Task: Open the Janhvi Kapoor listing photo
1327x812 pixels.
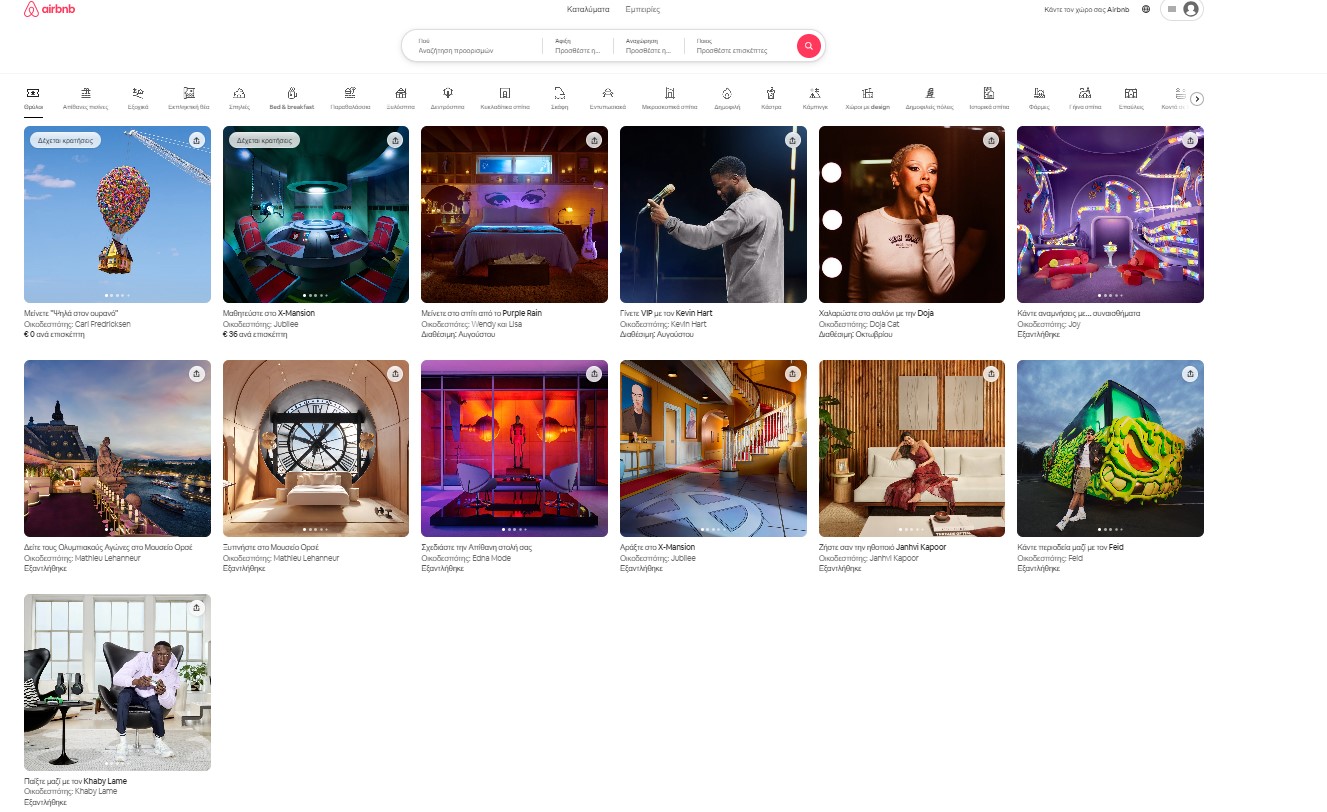Action: click(x=912, y=448)
